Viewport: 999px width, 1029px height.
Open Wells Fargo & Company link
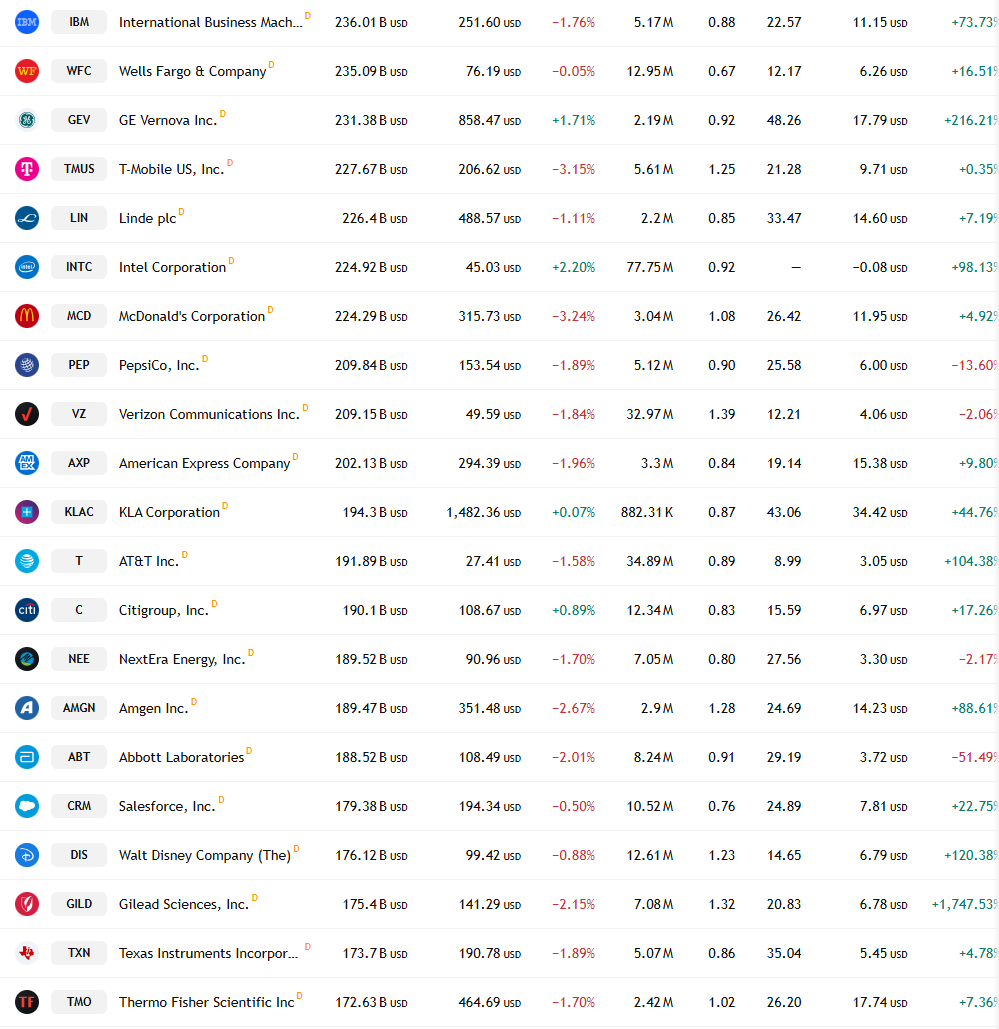[x=192, y=72]
